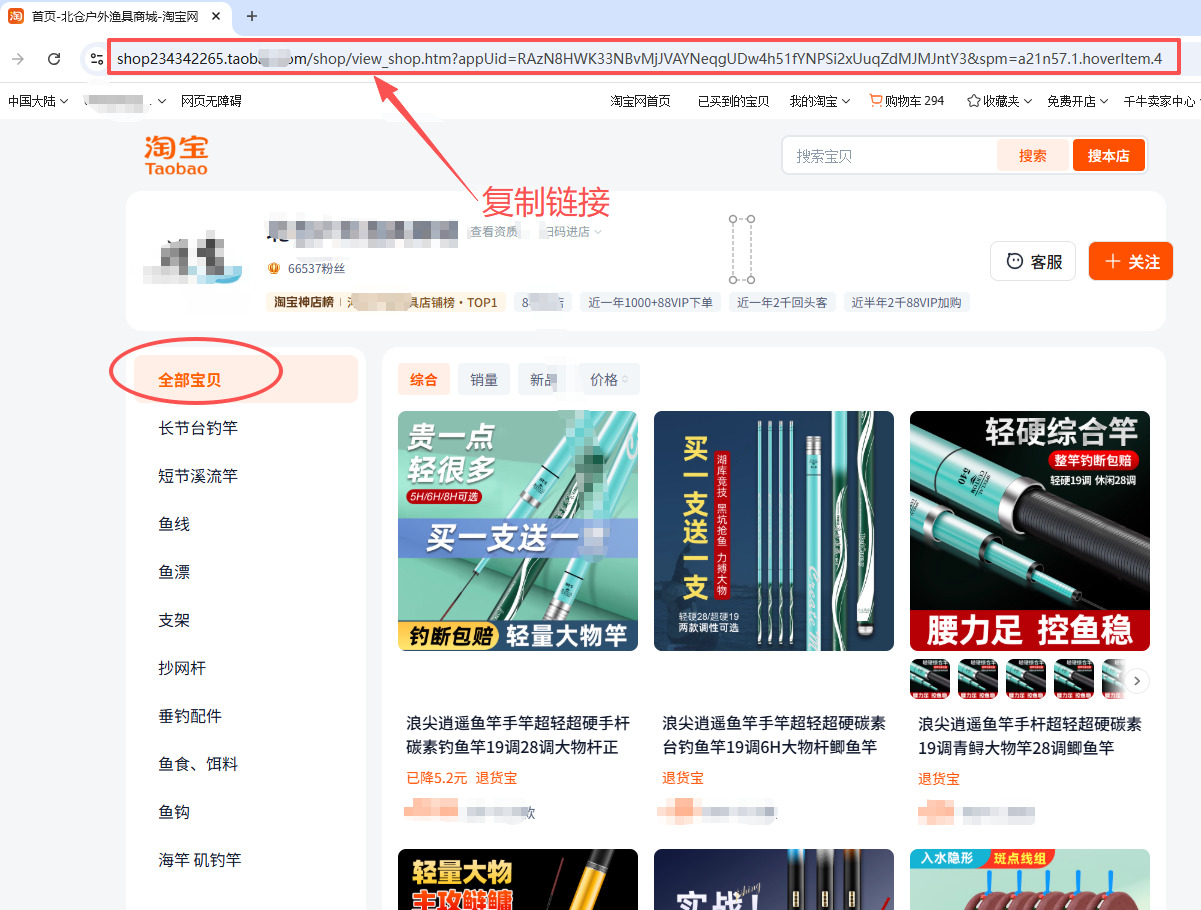
Task: Open 客服 customer service chat
Action: tap(1033, 261)
